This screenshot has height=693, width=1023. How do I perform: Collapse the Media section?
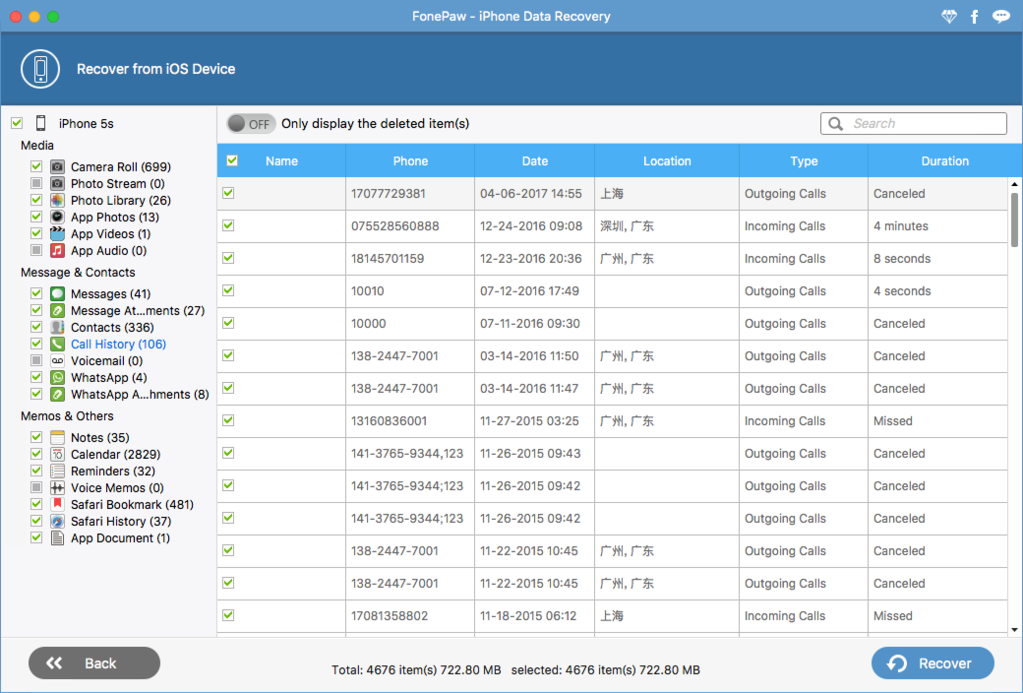point(37,145)
